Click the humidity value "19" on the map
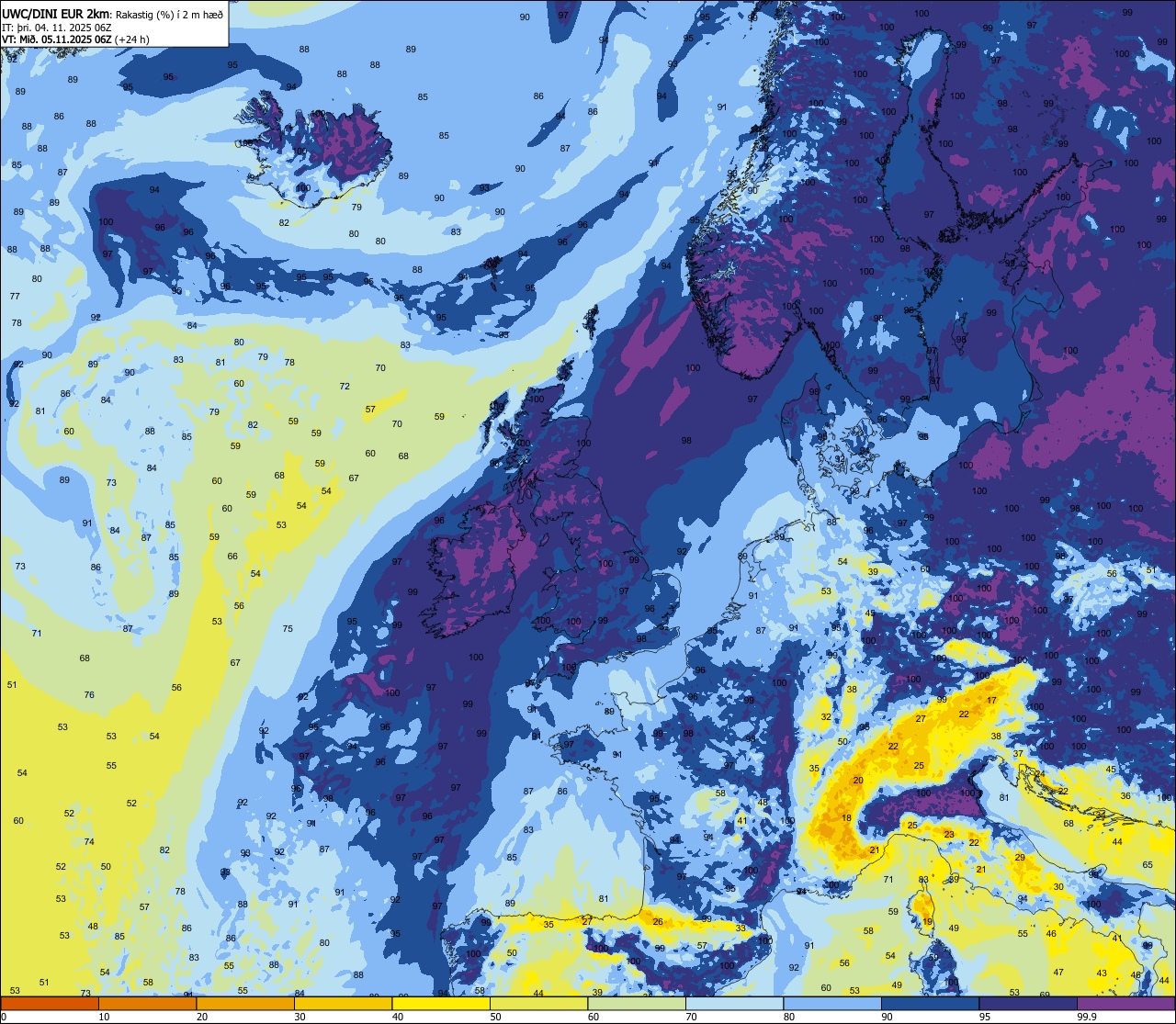Viewport: 1176px width, 1024px height. 928,922
